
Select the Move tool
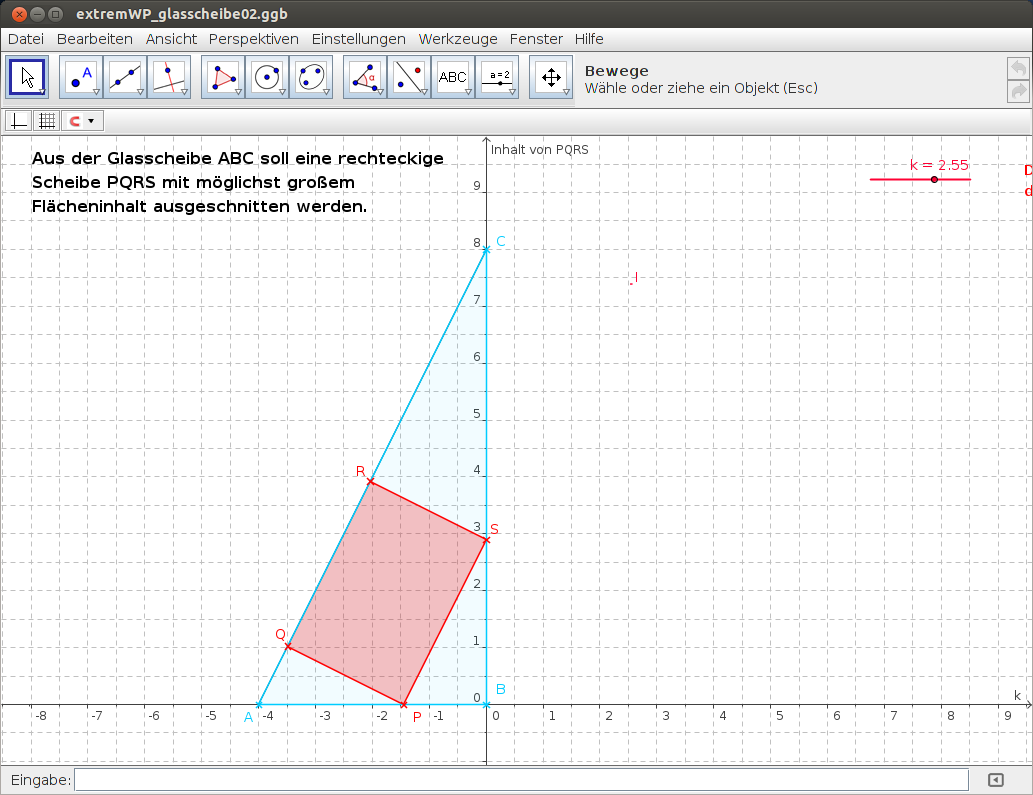(27, 76)
